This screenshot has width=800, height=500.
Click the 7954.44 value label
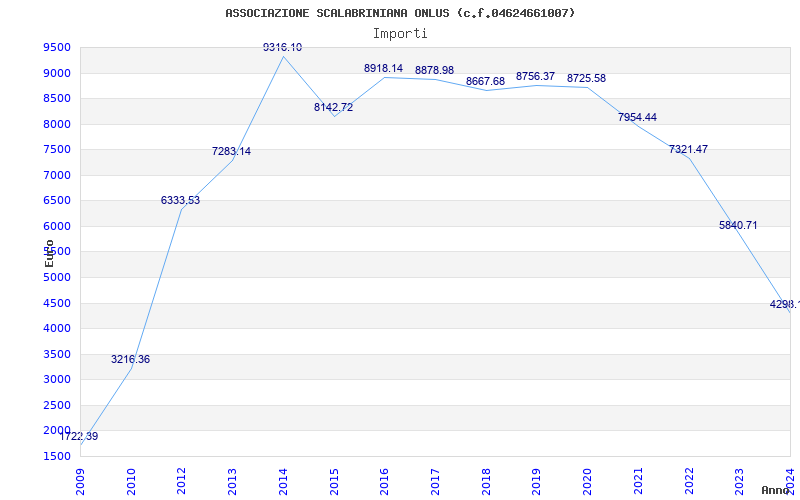pyautogui.click(x=637, y=117)
